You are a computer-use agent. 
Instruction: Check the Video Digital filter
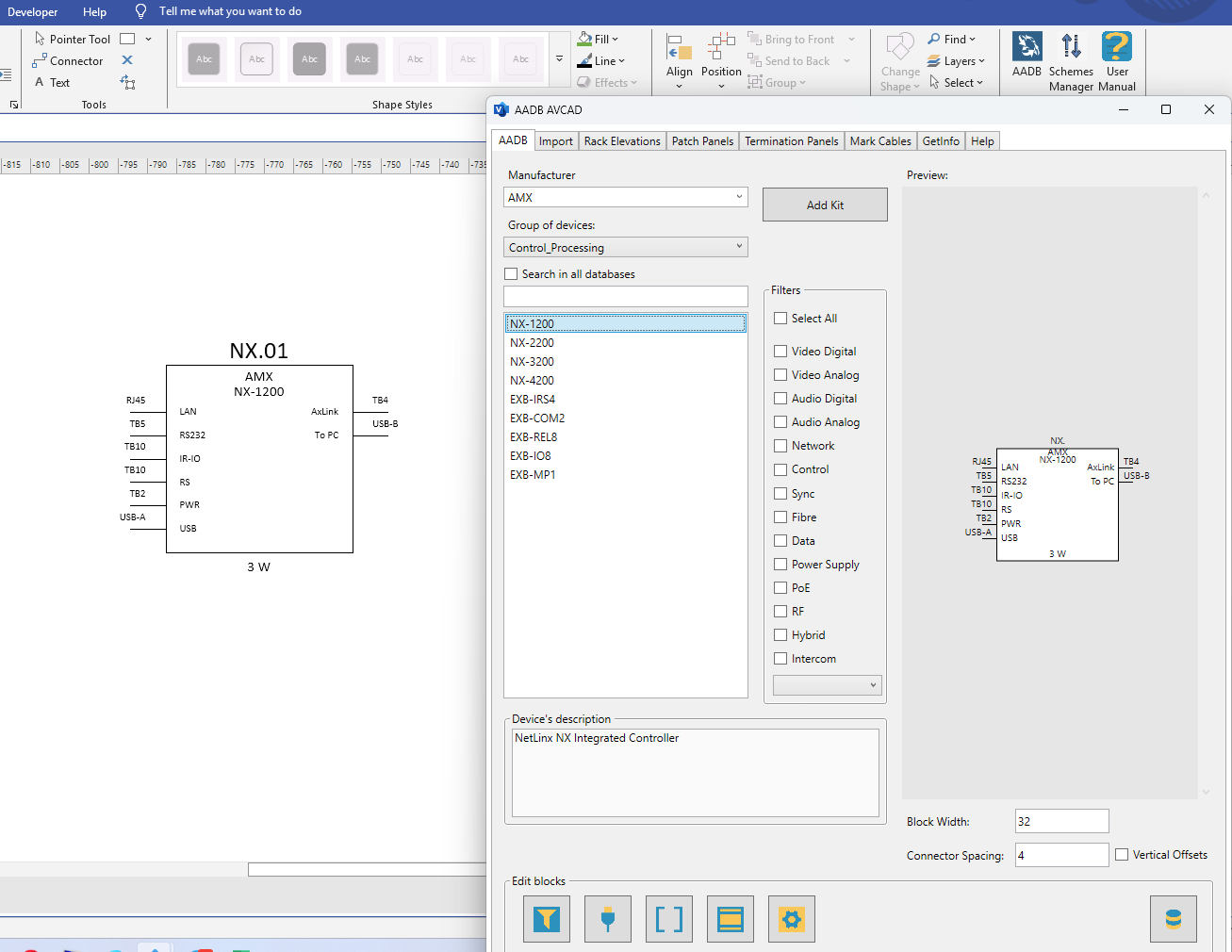[780, 352]
